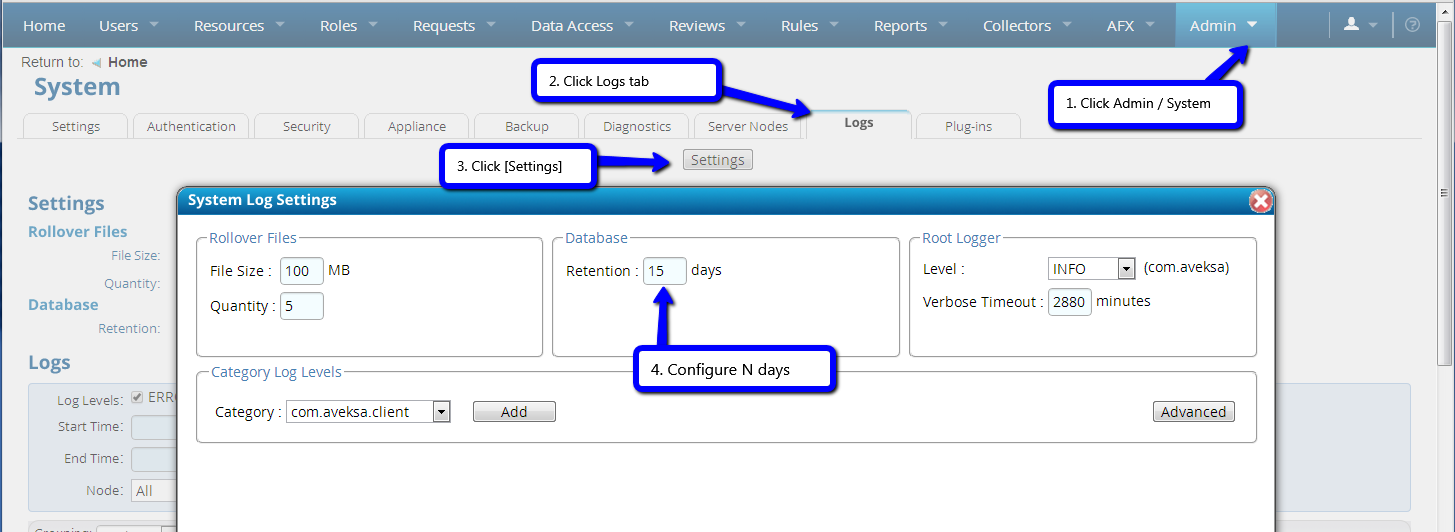The width and height of the screenshot is (1455, 532).
Task: Click the page vertical scrollbar
Action: 1445,300
